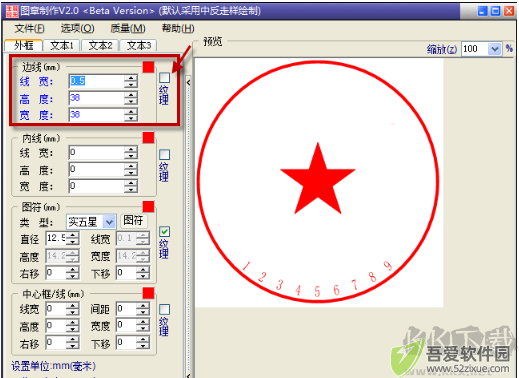Click the 图符 右移 input field

click(56, 273)
